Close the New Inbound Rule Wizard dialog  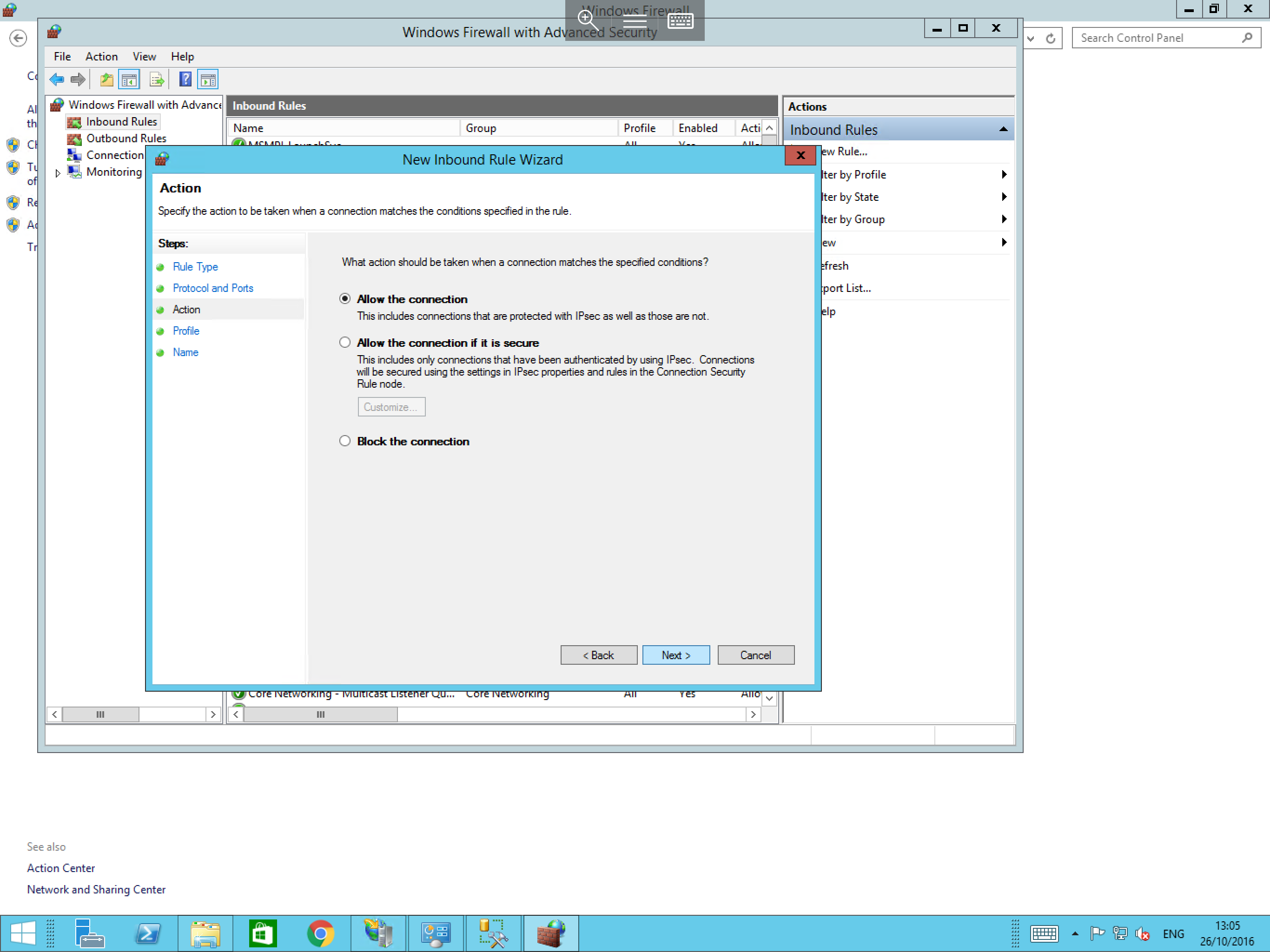[800, 155]
